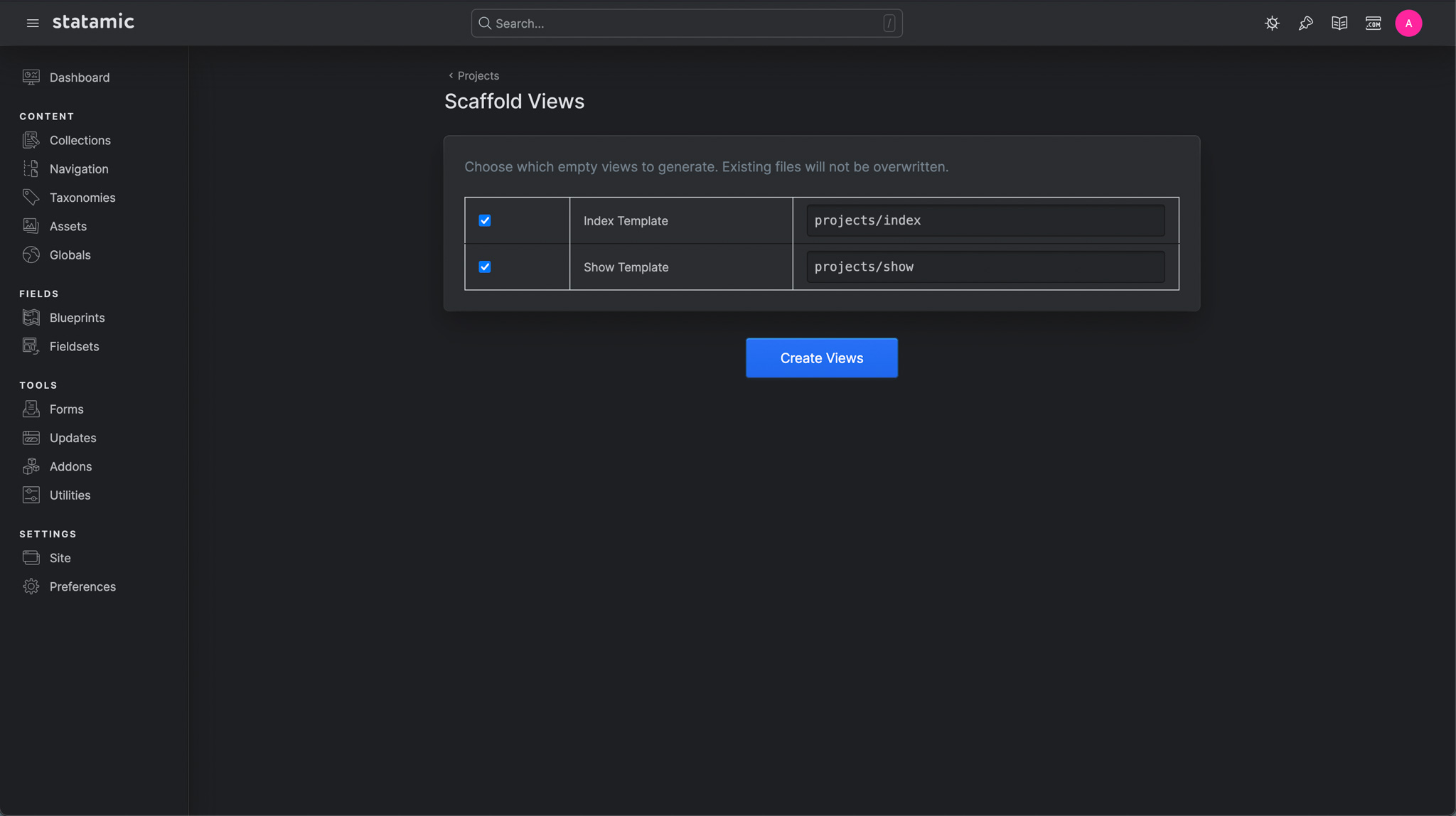Viewport: 1456px width, 816px height.
Task: Open Taxonomies from the sidebar
Action: [x=82, y=197]
